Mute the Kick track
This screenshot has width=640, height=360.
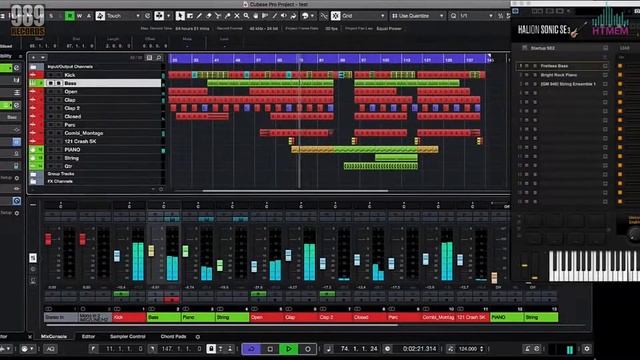coord(51,75)
